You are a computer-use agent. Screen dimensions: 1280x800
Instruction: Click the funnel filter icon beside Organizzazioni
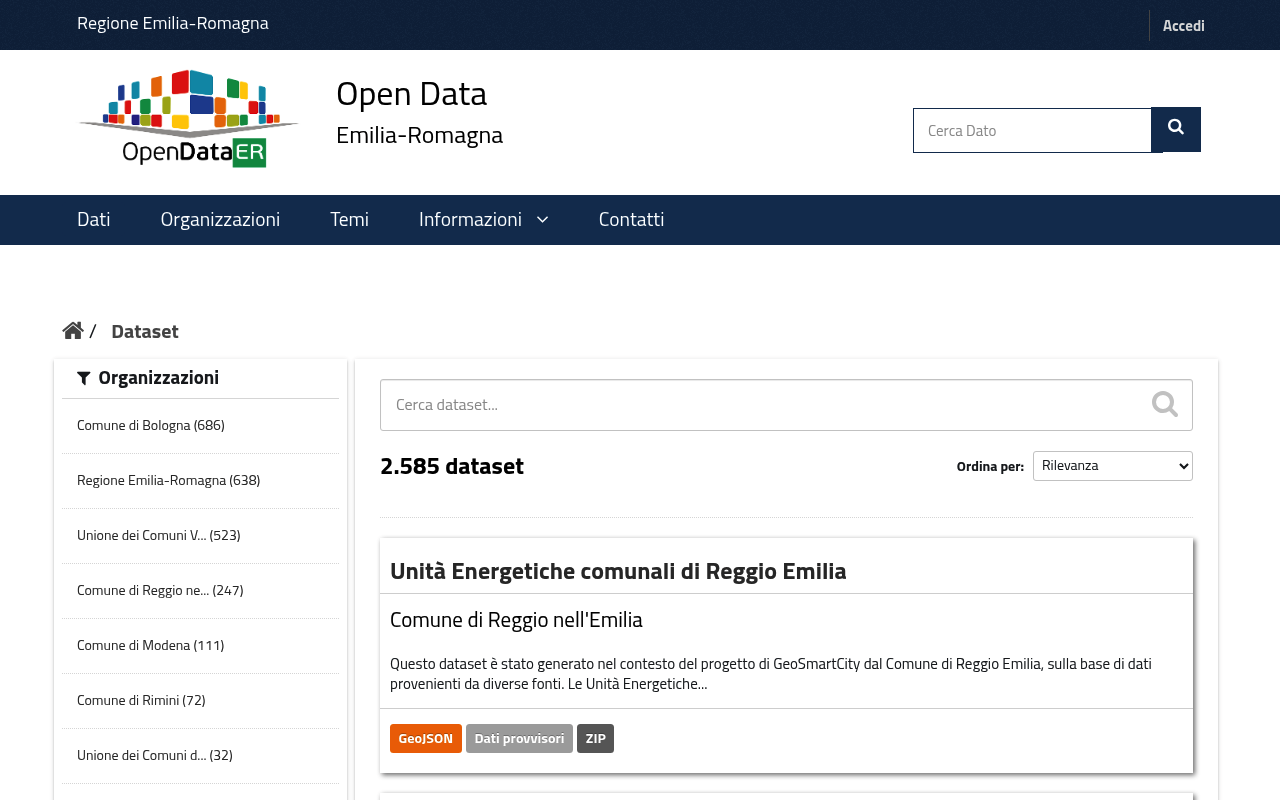[84, 378]
